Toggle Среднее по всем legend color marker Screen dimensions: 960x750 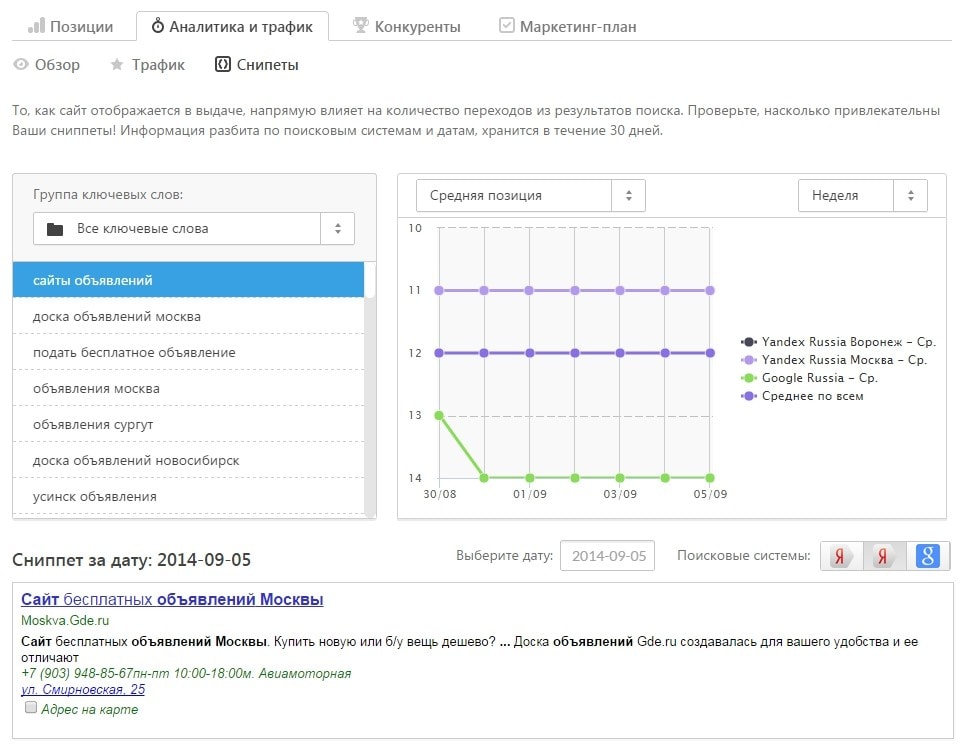(x=748, y=396)
